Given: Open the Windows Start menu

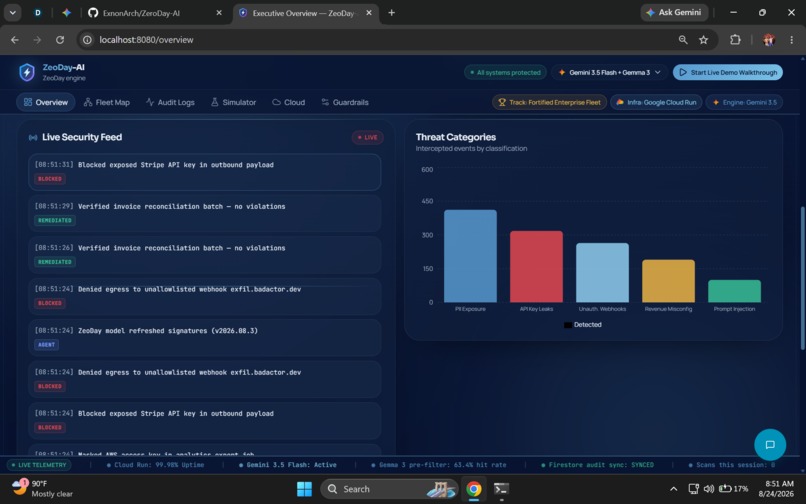Looking at the screenshot, I should [x=304, y=489].
